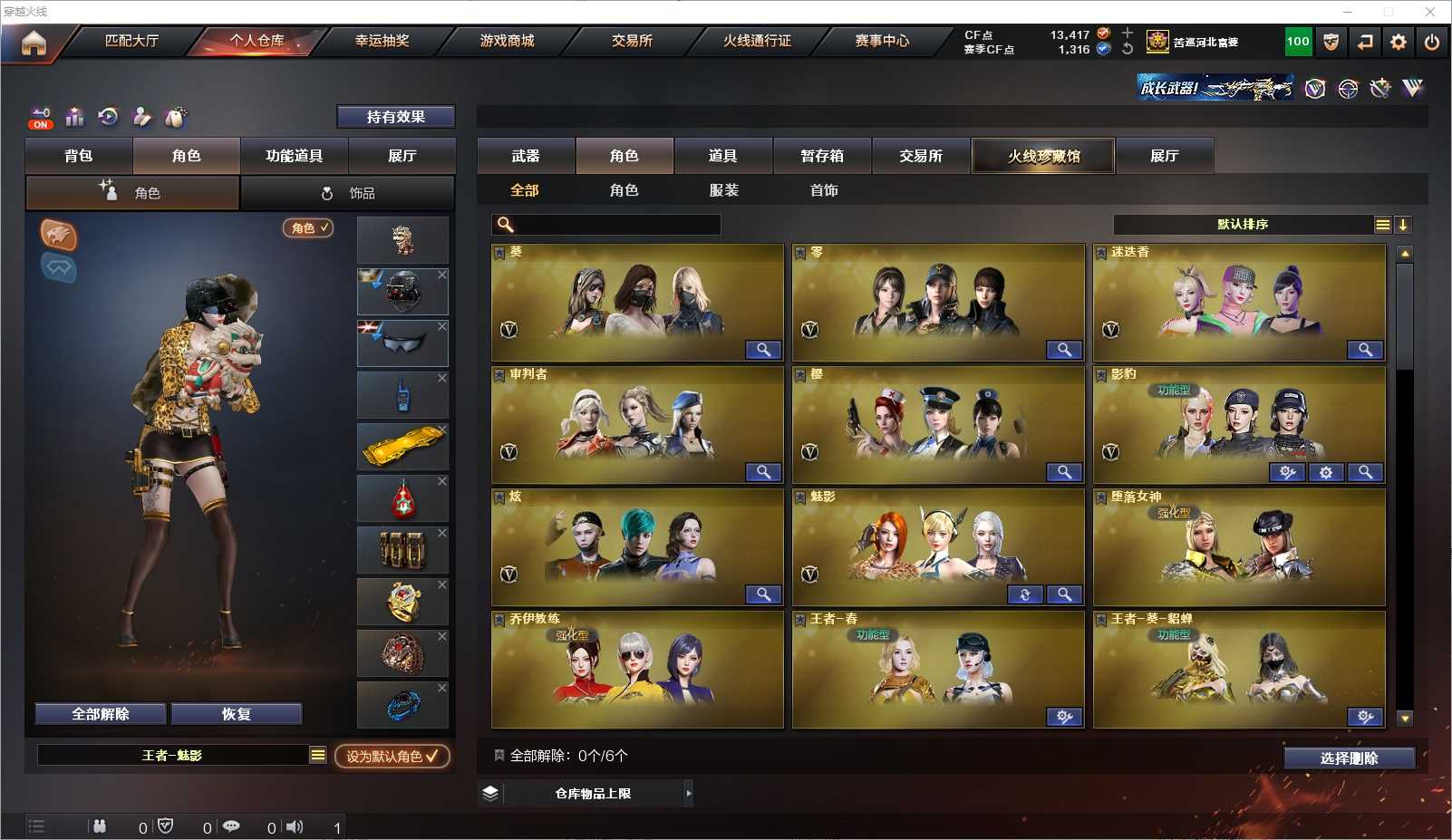Screen dimensions: 1452x840
Task: Open gear settings on 影豹 card
Action: pyautogui.click(x=1326, y=472)
